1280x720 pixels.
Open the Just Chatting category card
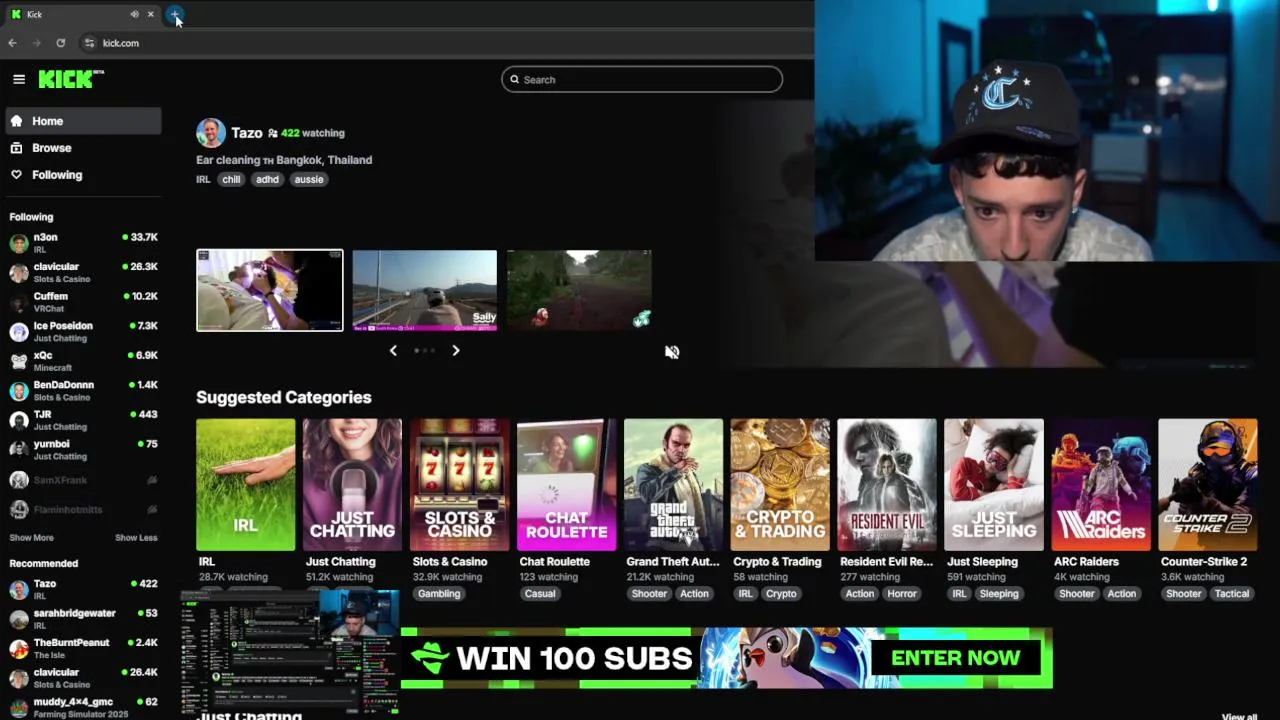(x=353, y=485)
